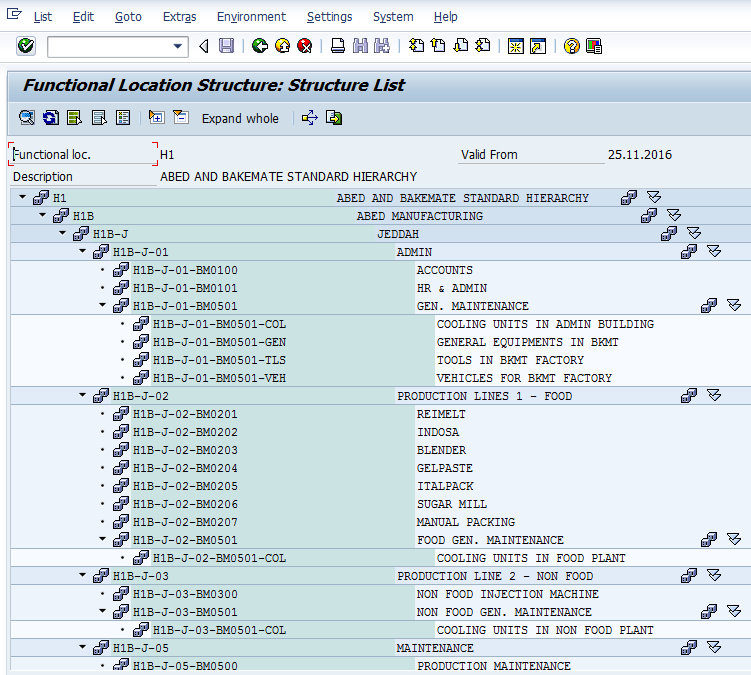Select H1B-J-01-BM0501-VEH location
The width and height of the screenshot is (751, 675).
click(x=219, y=378)
